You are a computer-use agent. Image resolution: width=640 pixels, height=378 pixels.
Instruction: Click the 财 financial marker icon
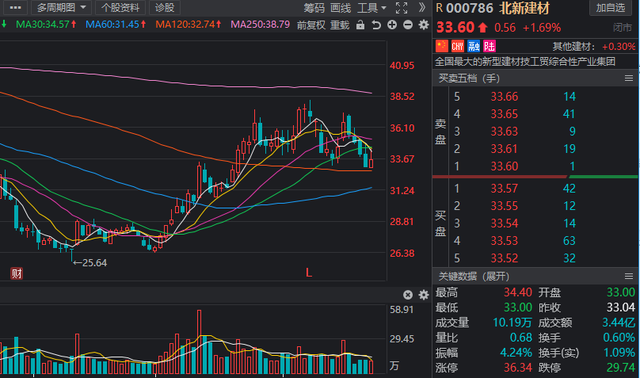point(16,273)
